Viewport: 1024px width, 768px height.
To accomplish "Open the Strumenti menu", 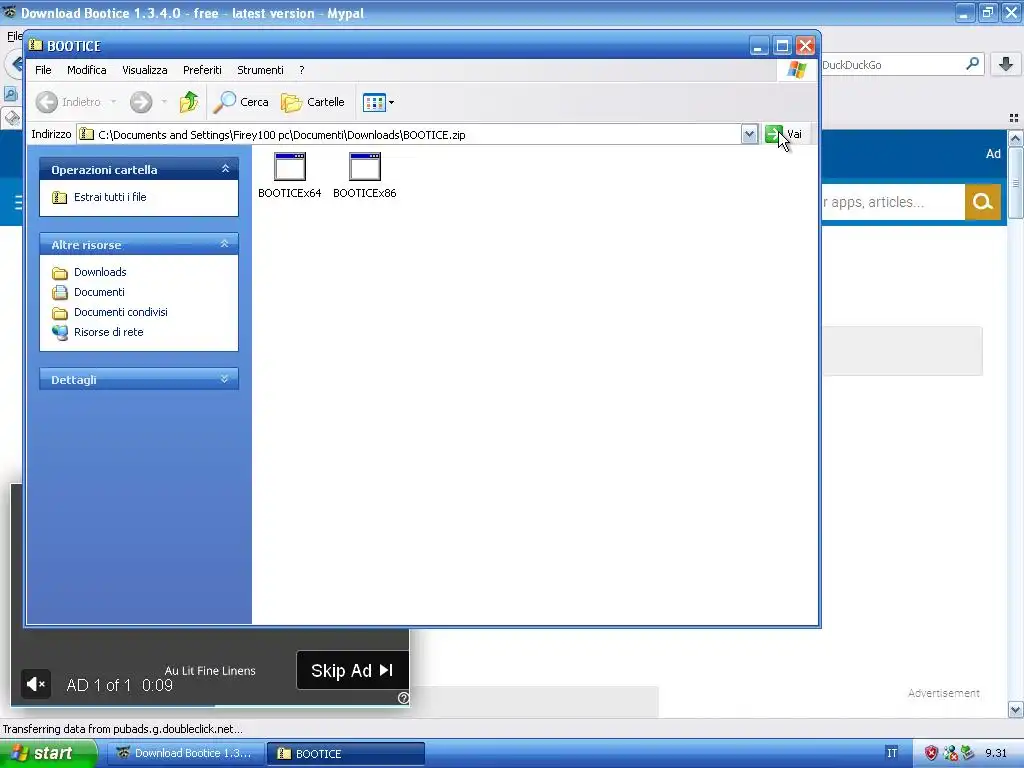I will 260,70.
